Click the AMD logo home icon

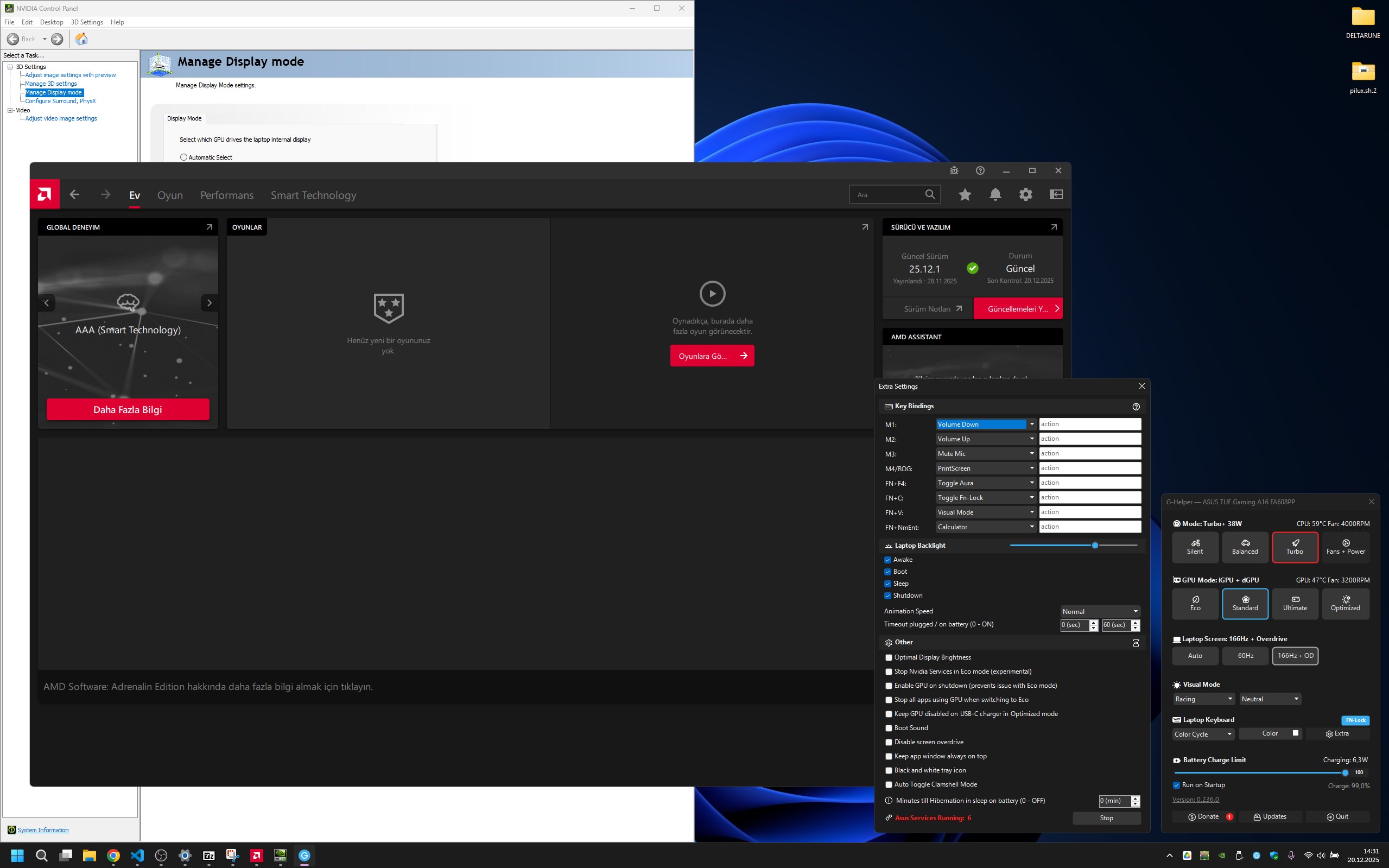tap(44, 195)
